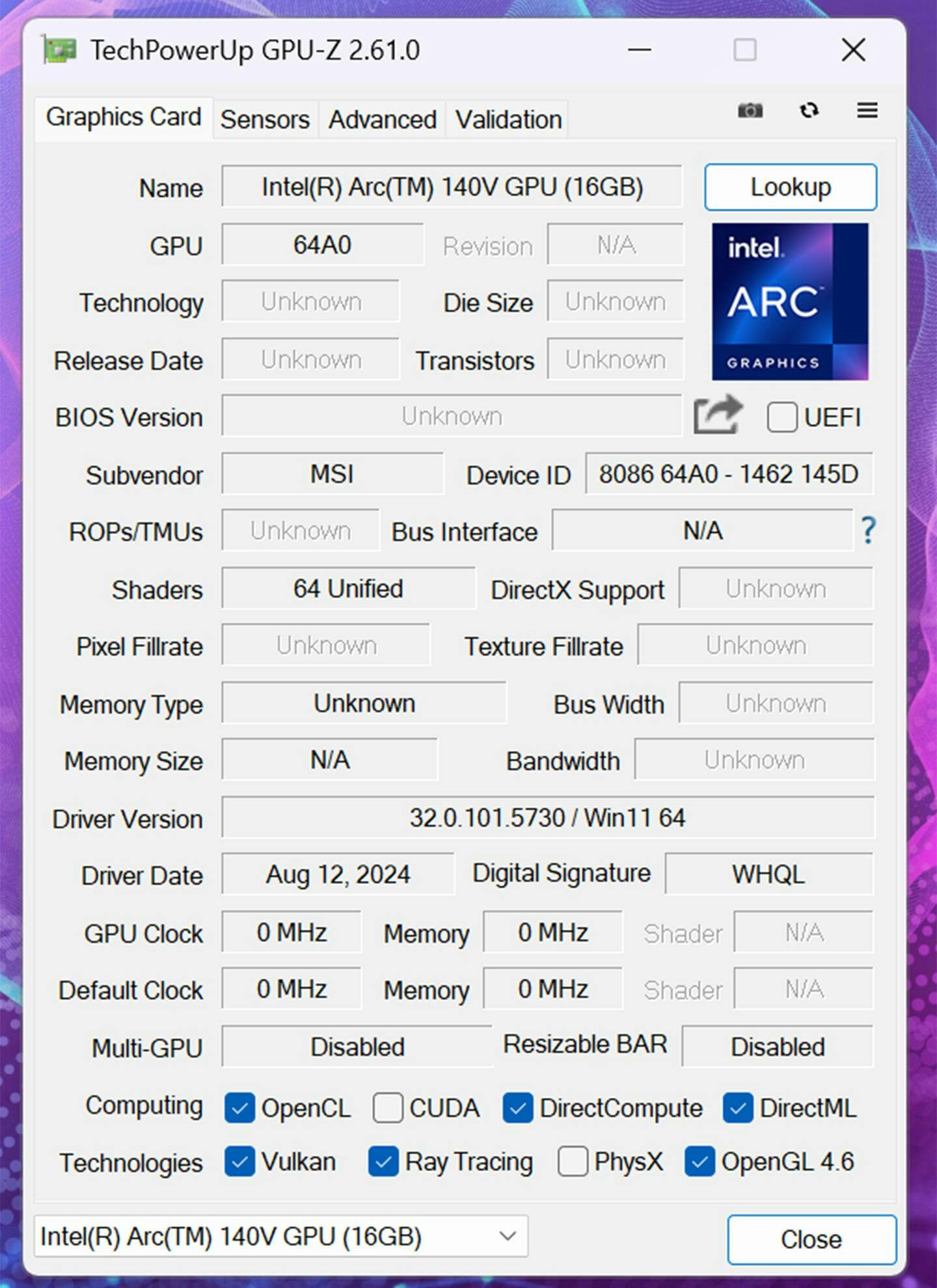937x1288 pixels.
Task: Expand the GPU selection dropdown
Action: (508, 1236)
